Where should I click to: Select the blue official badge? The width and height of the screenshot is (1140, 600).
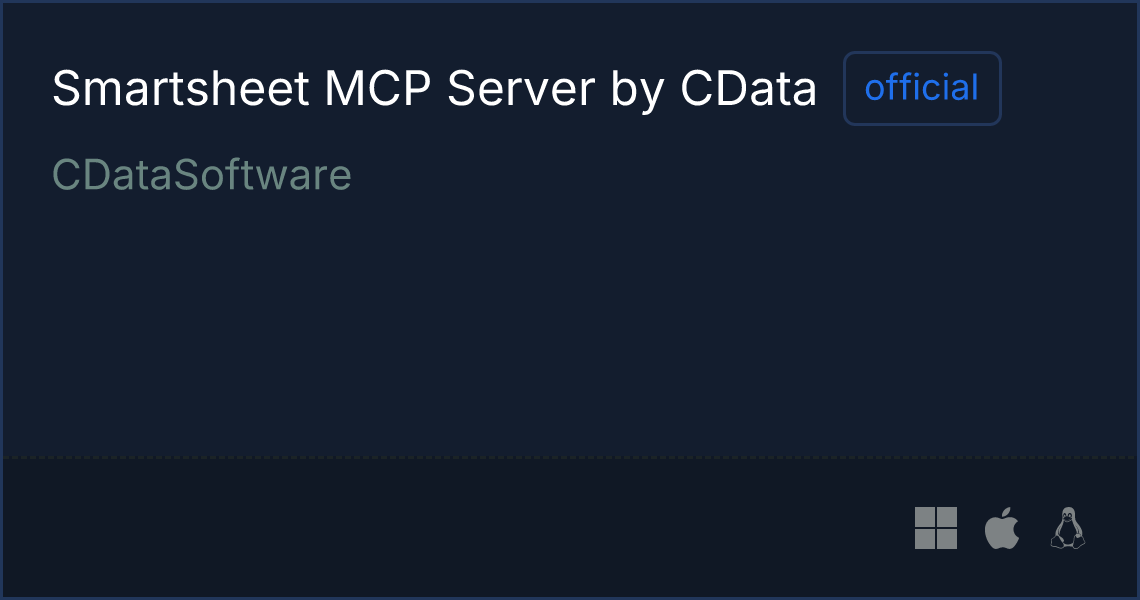(x=922, y=88)
